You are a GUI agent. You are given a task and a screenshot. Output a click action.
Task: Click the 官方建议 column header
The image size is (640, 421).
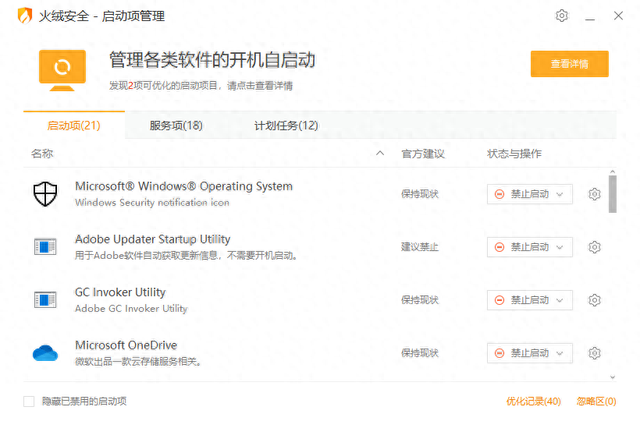(423, 154)
